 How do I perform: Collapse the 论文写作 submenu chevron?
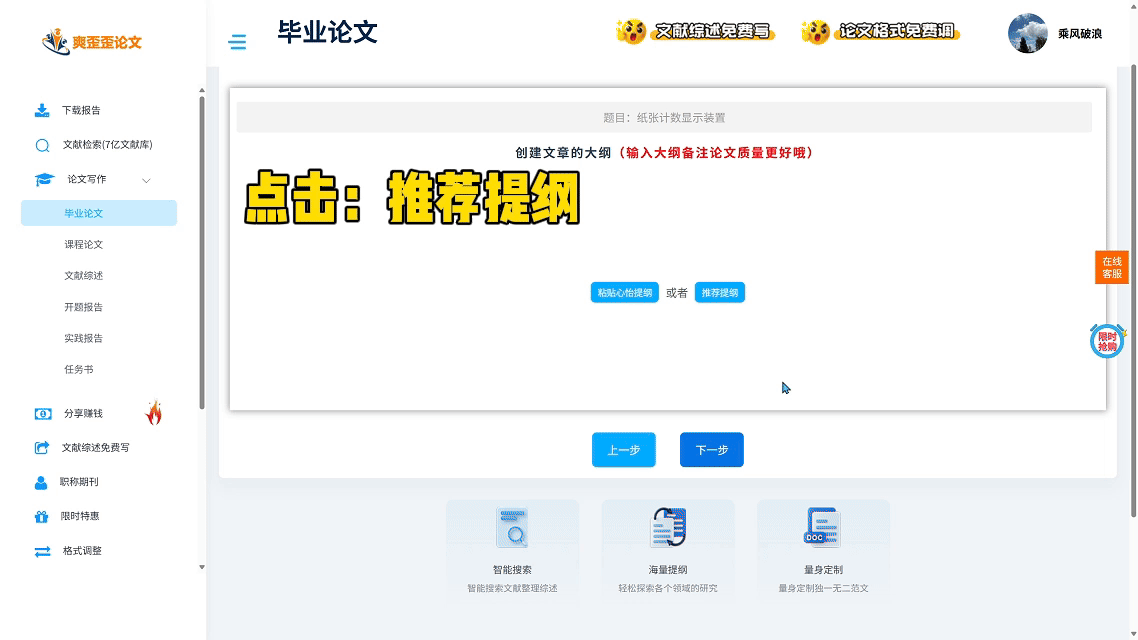(x=146, y=180)
